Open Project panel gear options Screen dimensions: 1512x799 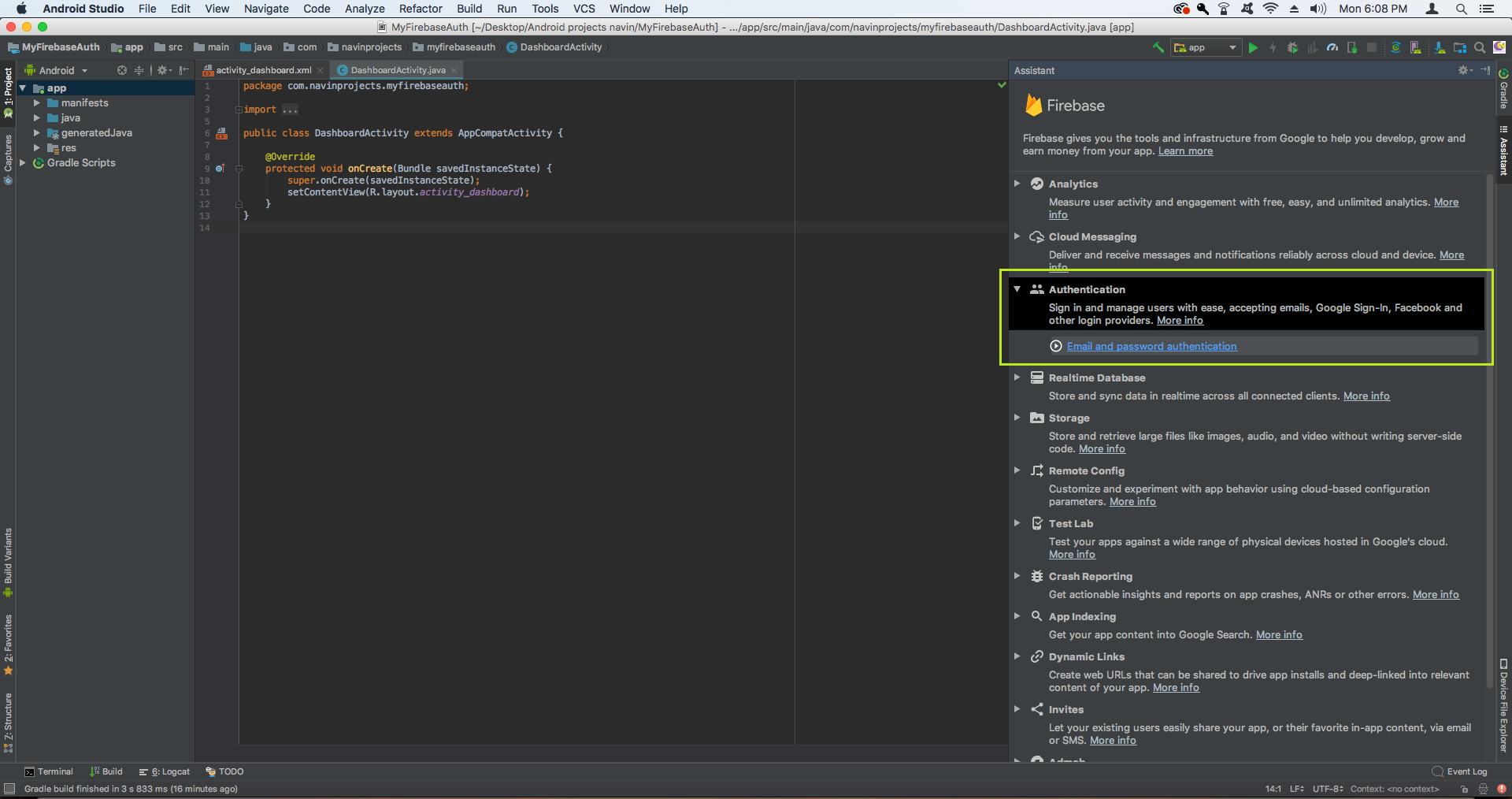point(164,70)
